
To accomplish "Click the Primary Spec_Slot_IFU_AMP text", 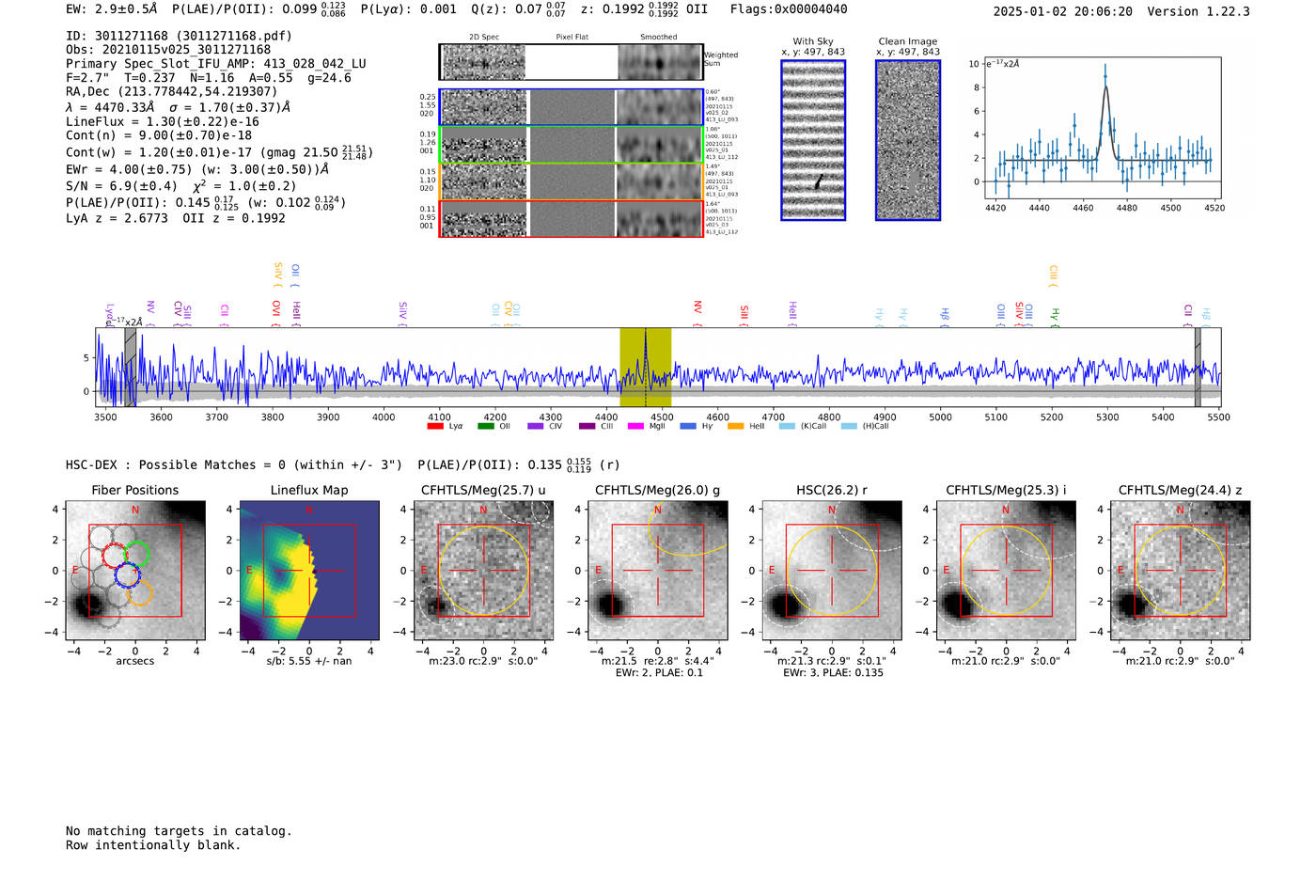I will coord(216,64).
